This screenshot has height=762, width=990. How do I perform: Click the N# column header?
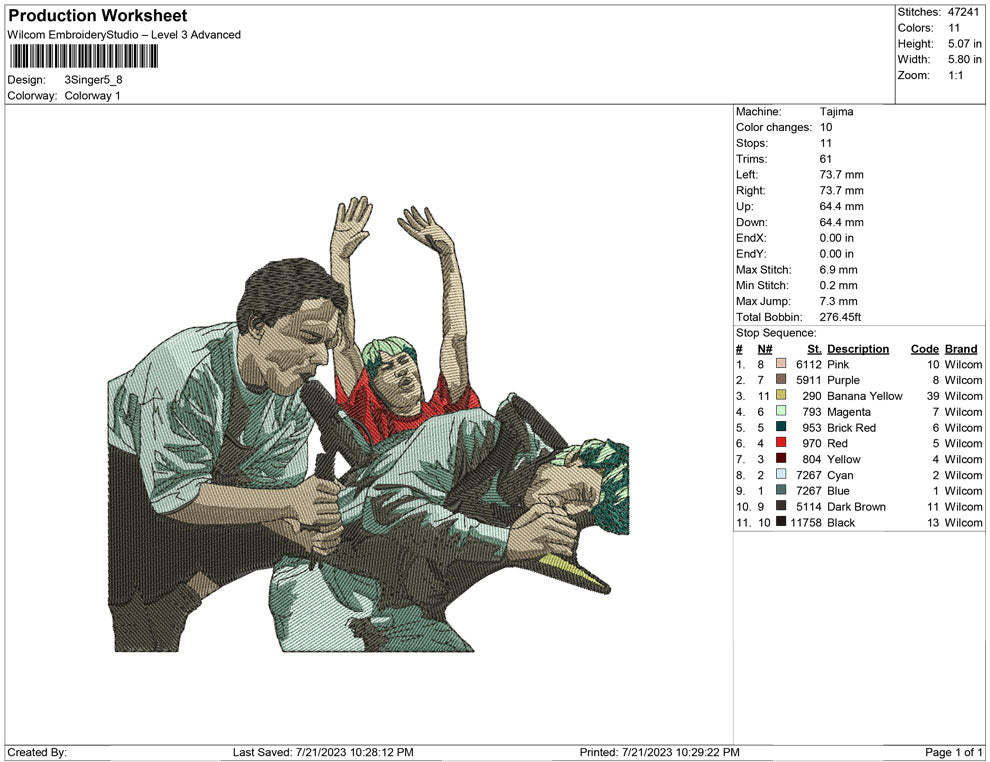coord(765,349)
